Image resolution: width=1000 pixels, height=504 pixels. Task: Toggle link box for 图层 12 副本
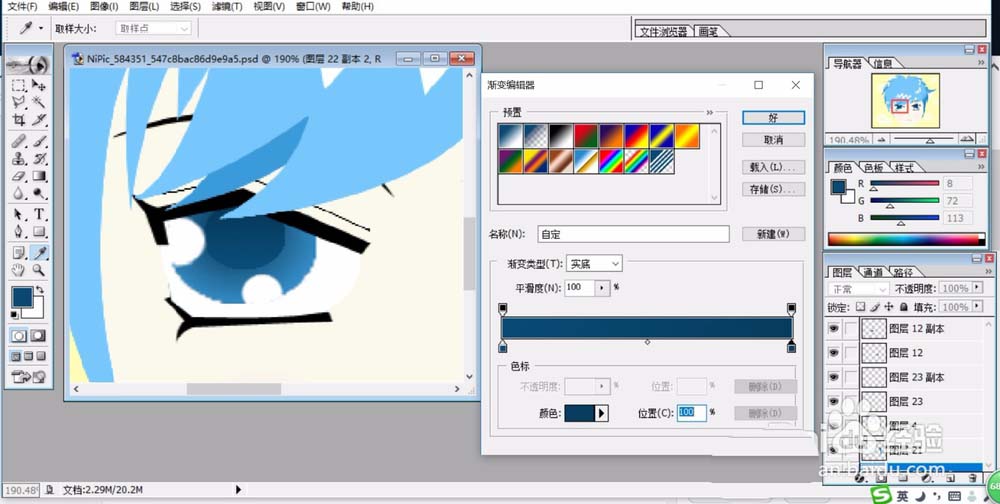pyautogui.click(x=851, y=329)
